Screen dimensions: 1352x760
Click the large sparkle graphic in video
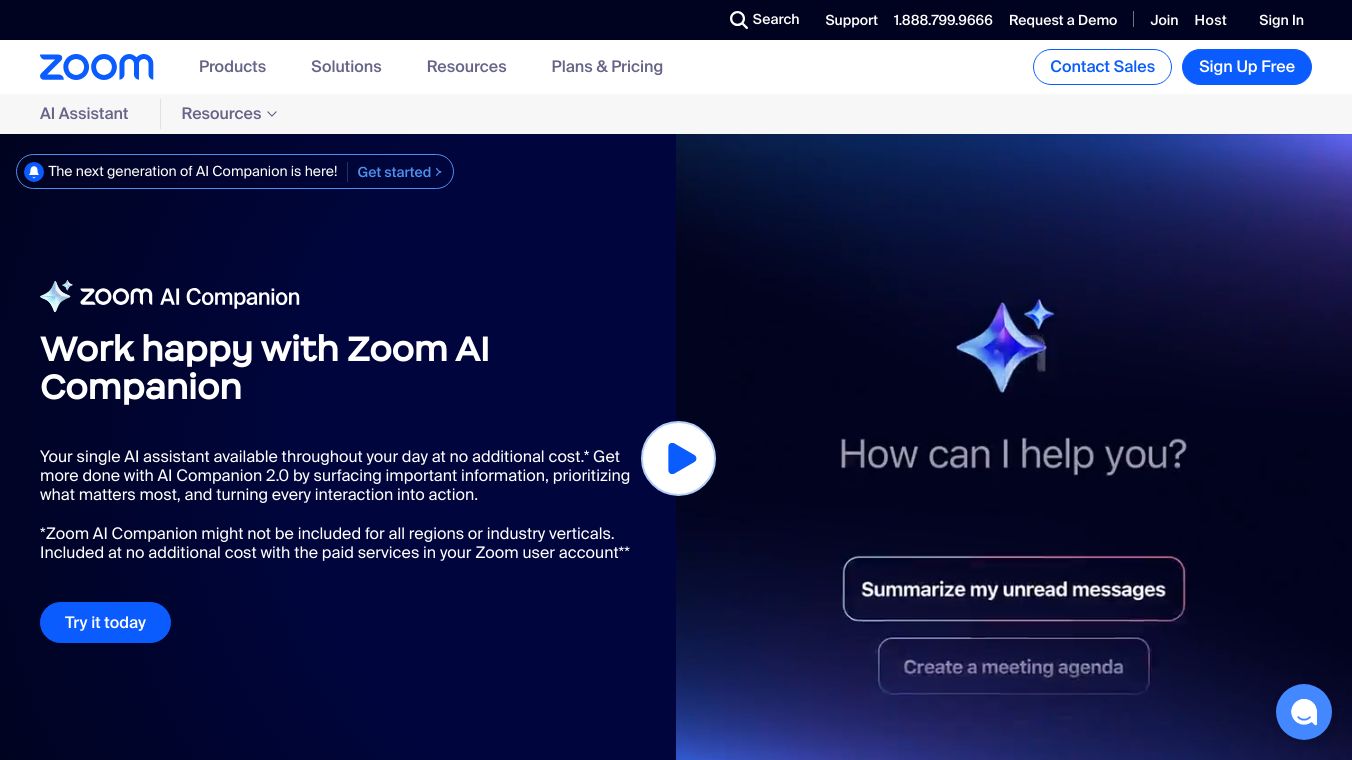pos(1005,345)
